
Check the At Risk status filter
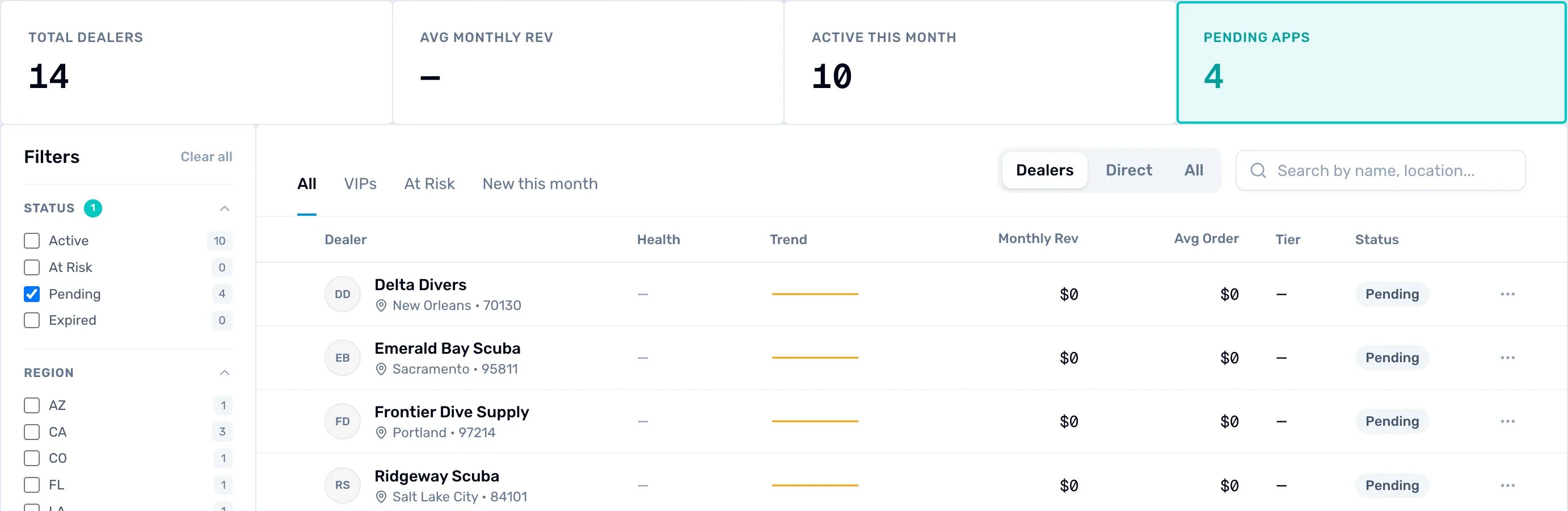click(x=32, y=267)
